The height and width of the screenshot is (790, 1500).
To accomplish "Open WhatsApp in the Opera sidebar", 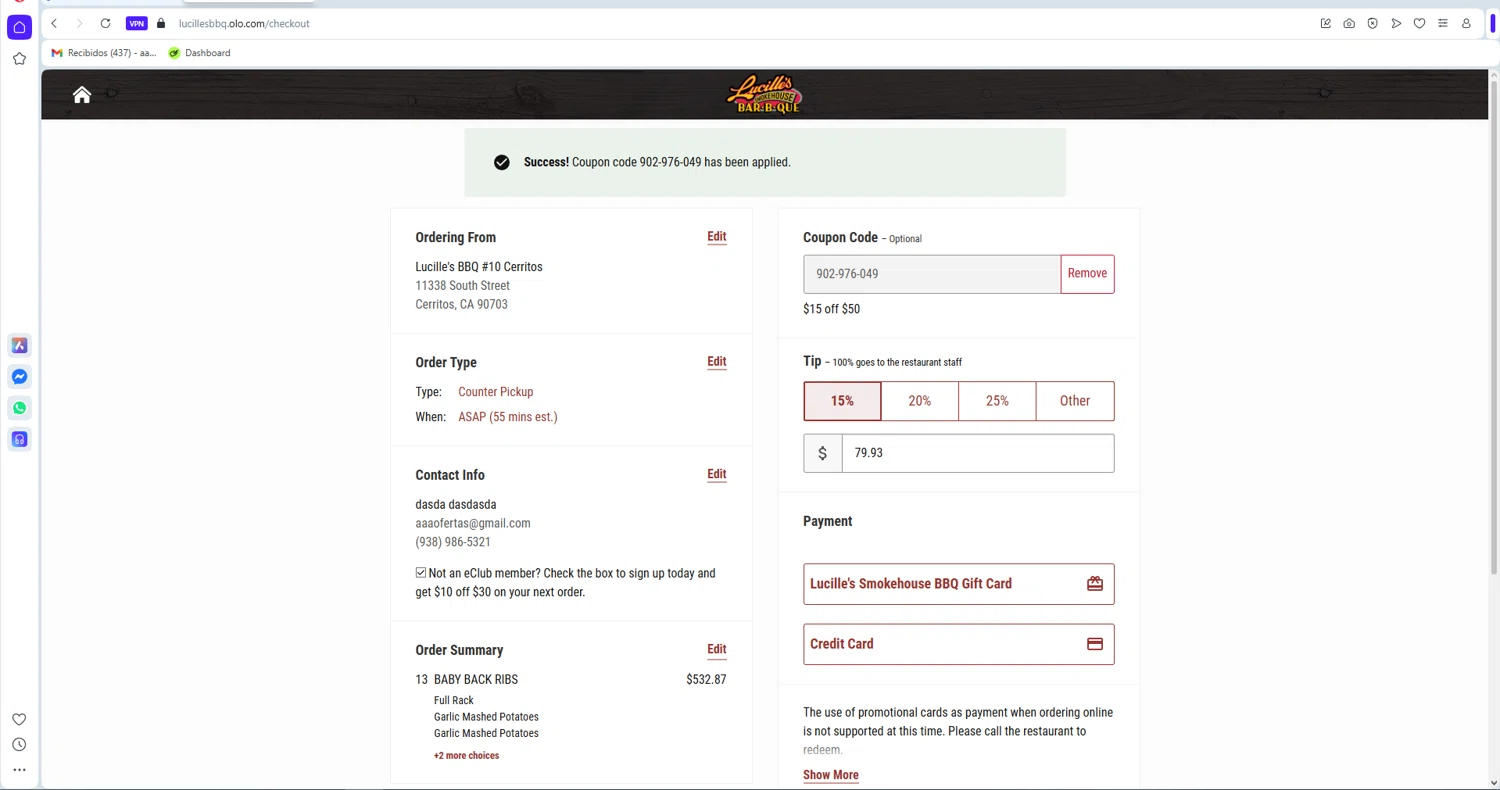I will pos(19,408).
